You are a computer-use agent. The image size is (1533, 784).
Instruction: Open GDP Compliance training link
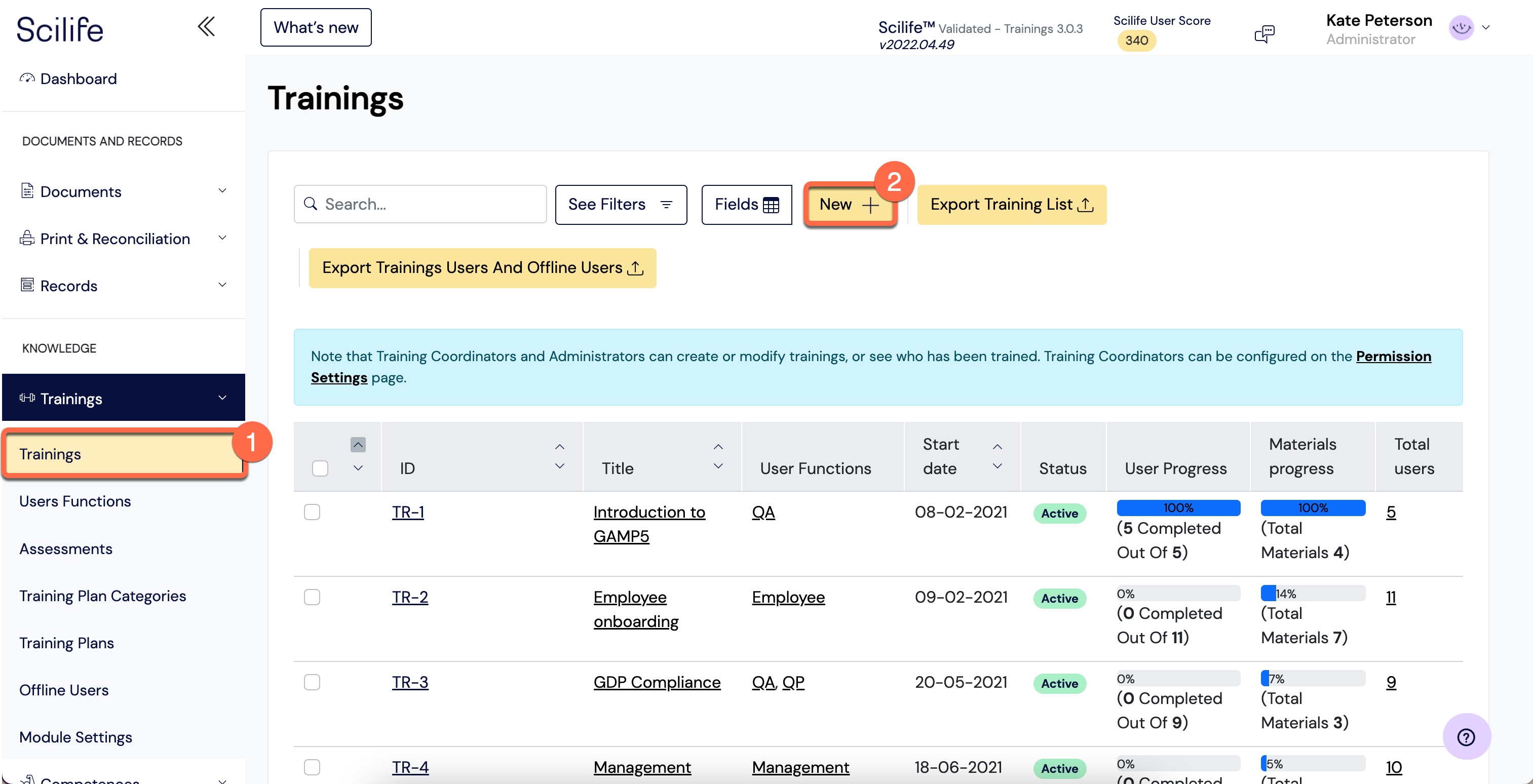point(657,682)
